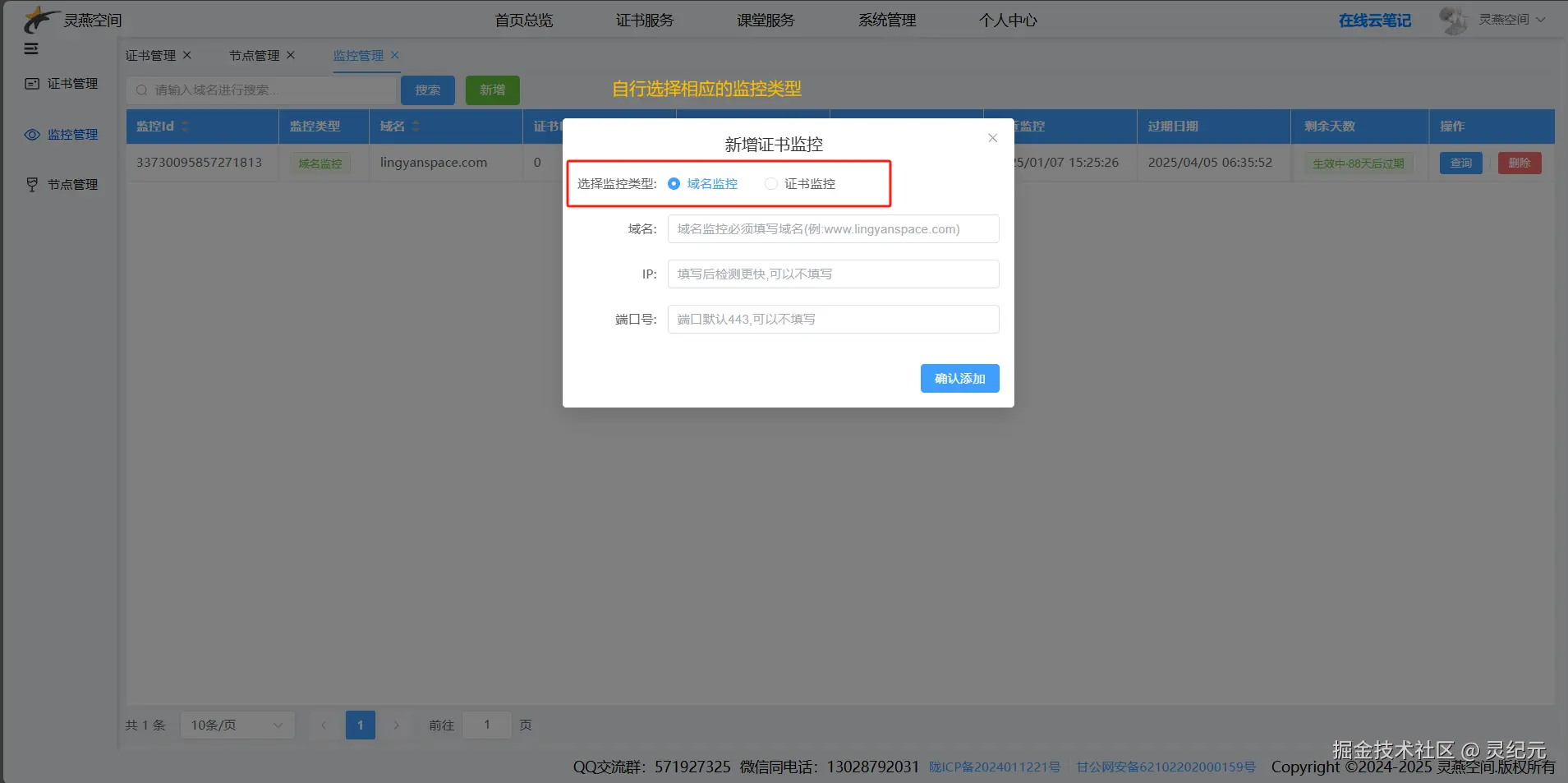Sort the table by 监控Id
Image resolution: width=1568 pixels, height=783 pixels.
(185, 127)
